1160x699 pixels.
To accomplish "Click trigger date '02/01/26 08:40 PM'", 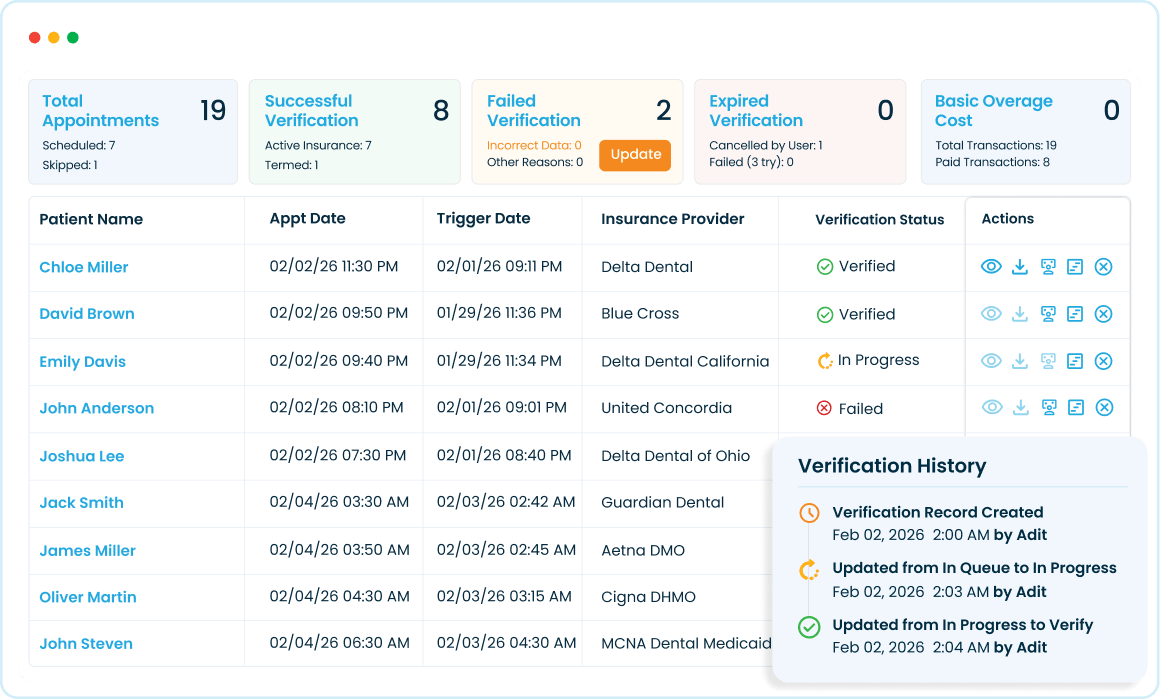I will (504, 456).
